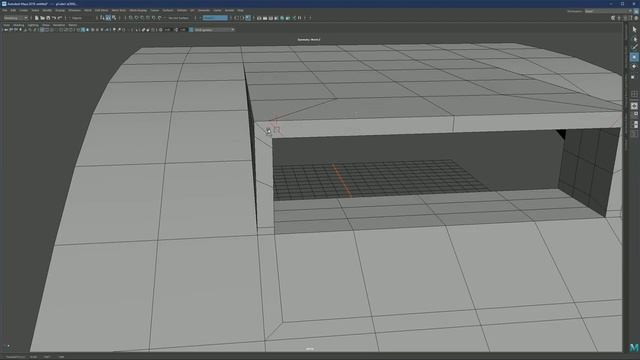This screenshot has height=360, width=640.
Task: Open the viewport View panel menu
Action: pyautogui.click(x=7, y=25)
